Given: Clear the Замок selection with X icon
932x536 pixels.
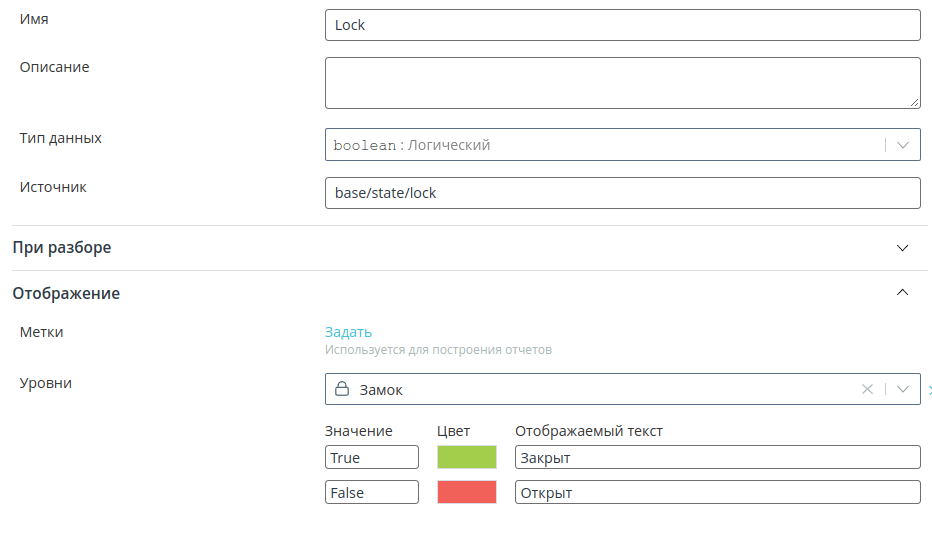Looking at the screenshot, I should [867, 389].
